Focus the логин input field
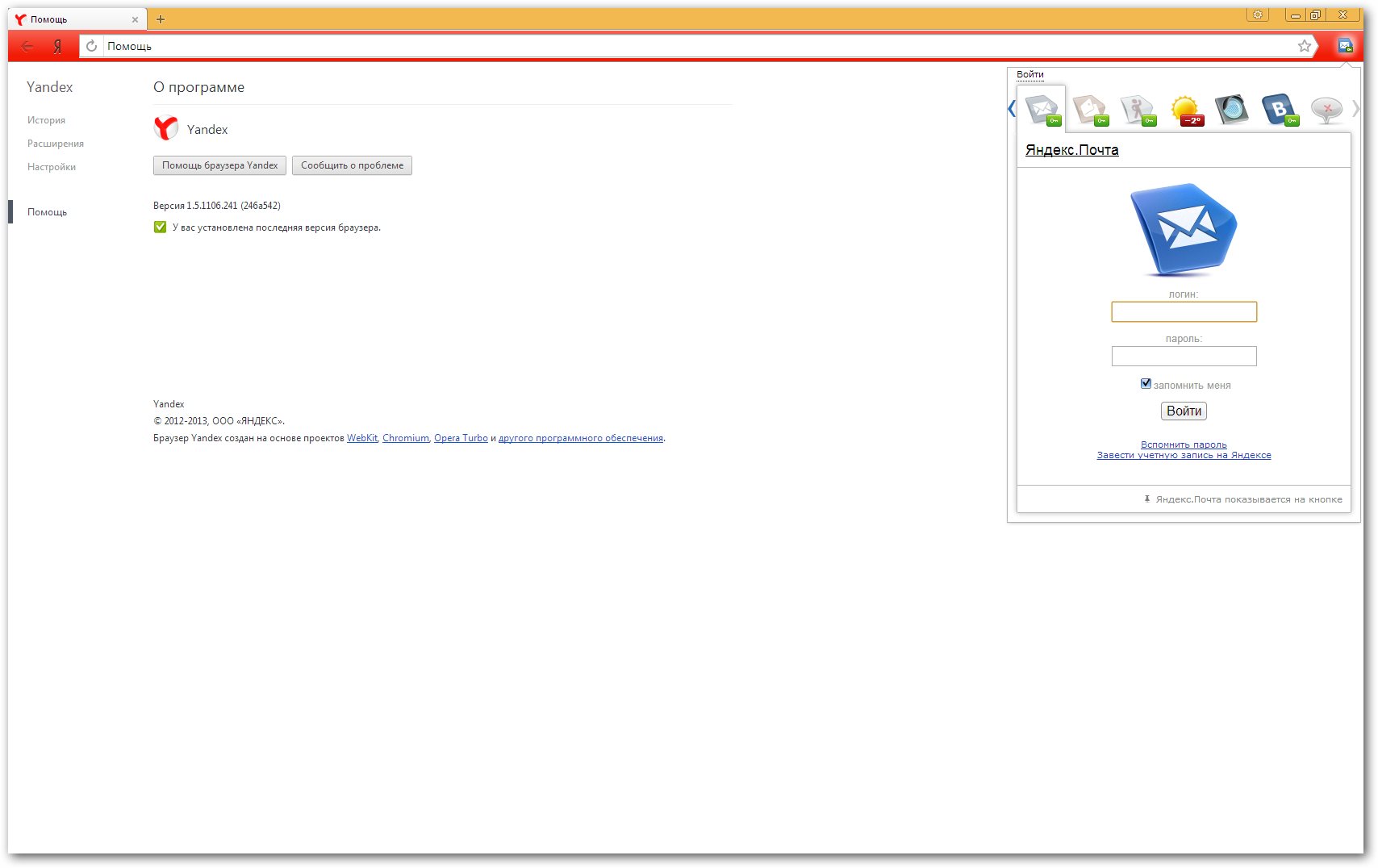 [x=1184, y=311]
